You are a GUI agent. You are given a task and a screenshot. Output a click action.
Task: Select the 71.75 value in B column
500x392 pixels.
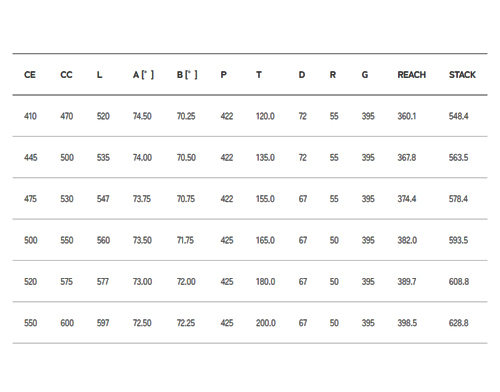[x=185, y=240]
